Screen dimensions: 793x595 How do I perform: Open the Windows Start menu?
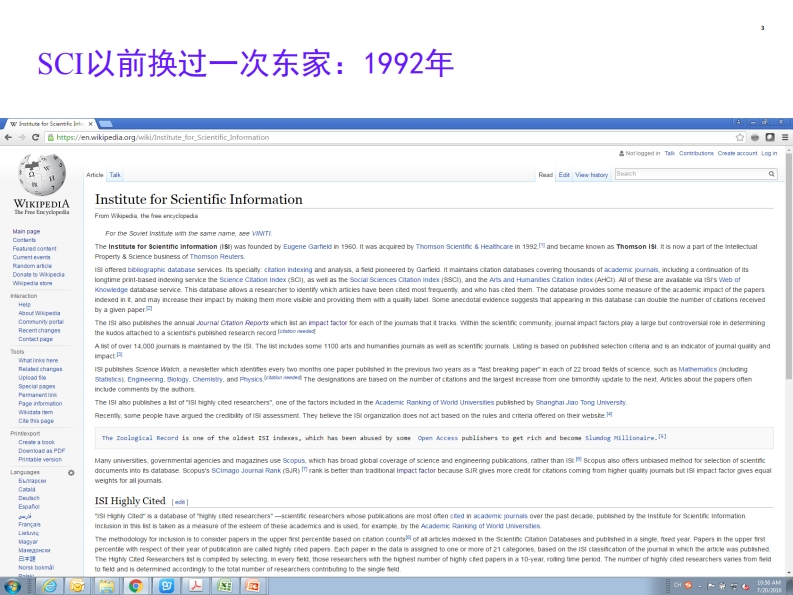(x=12, y=586)
